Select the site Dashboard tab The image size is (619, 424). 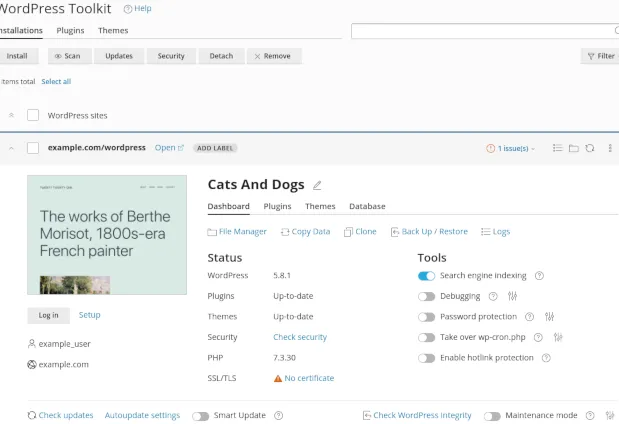[229, 206]
